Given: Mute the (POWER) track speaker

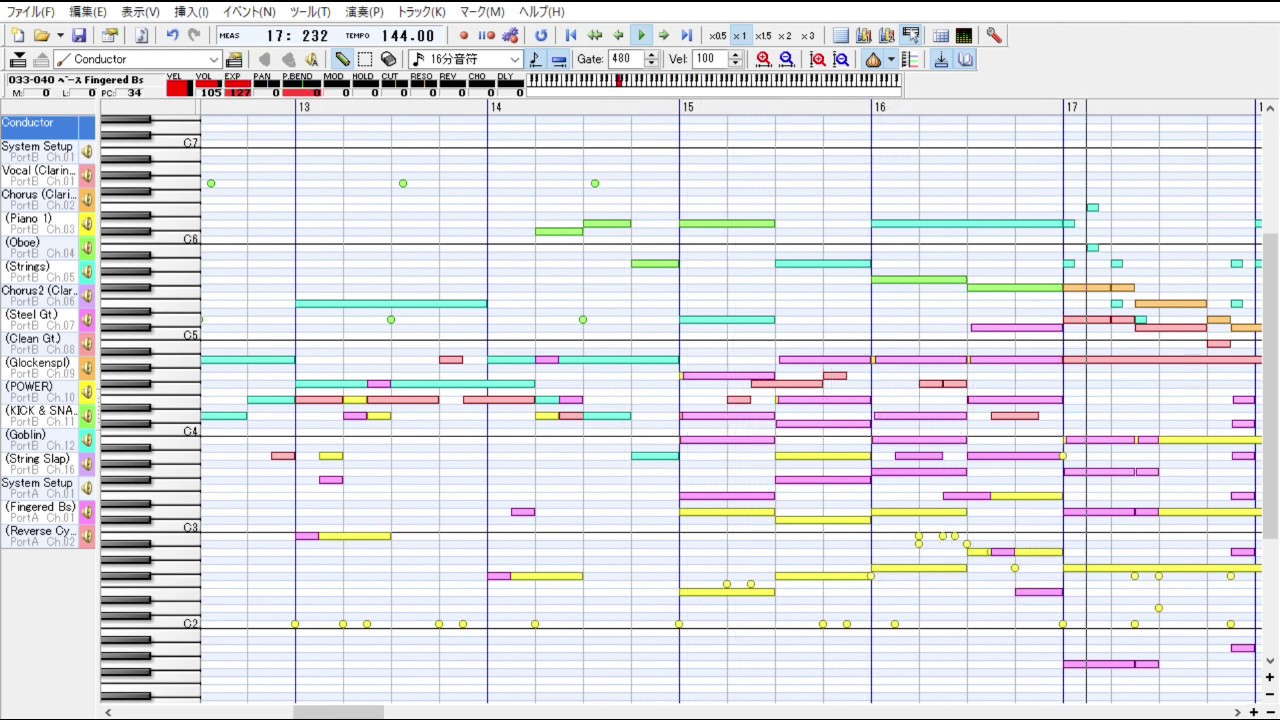Looking at the screenshot, I should click(87, 392).
